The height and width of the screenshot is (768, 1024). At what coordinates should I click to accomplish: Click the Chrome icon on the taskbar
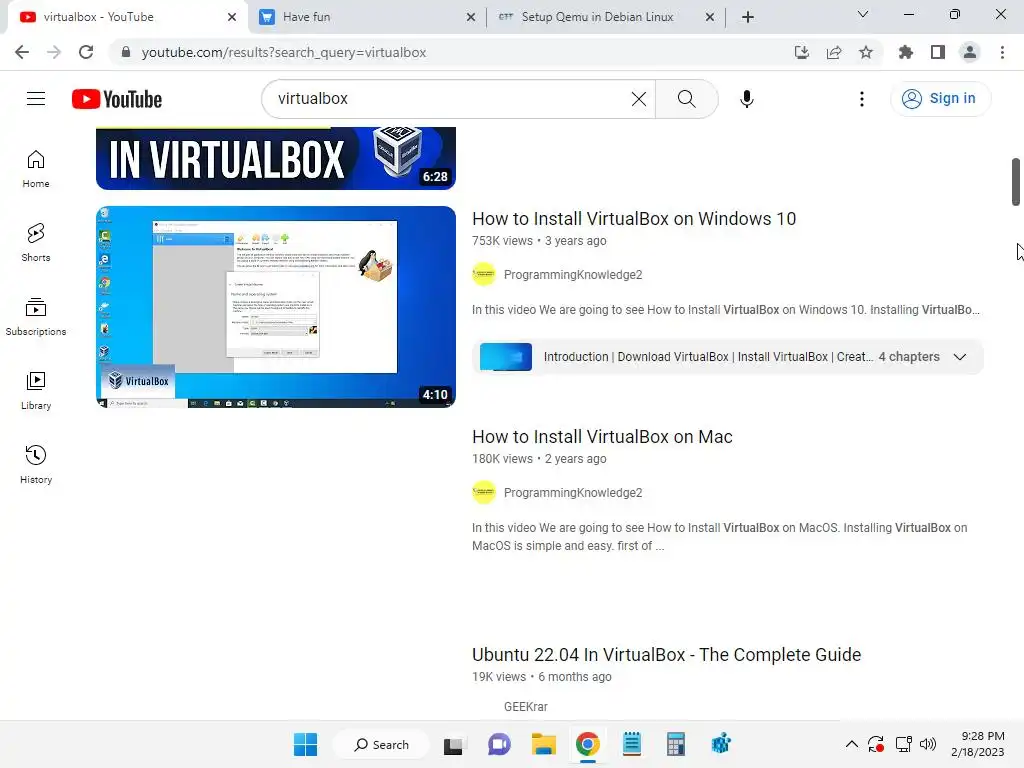tap(588, 744)
